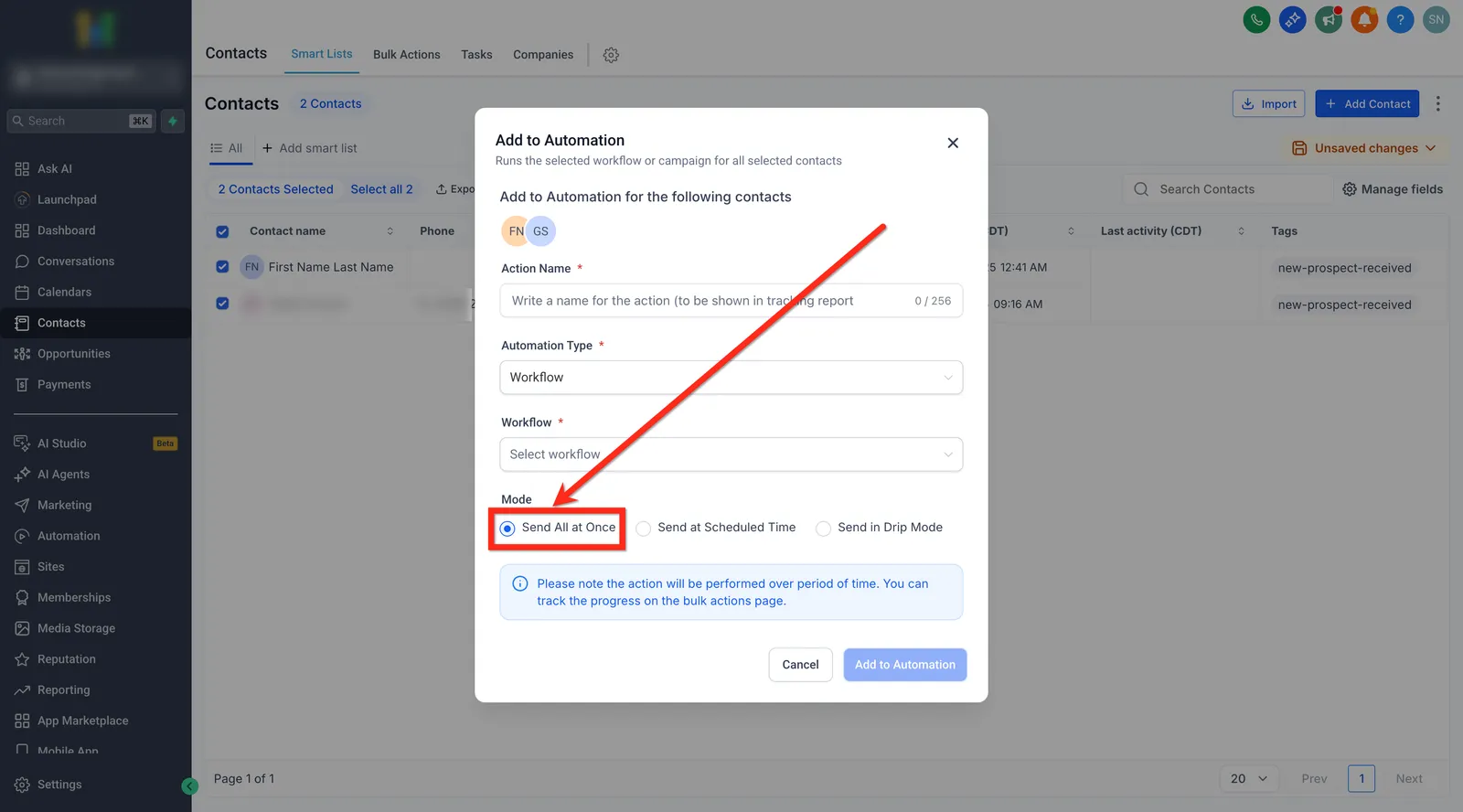
Task: Open the Select workflow dropdown
Action: [x=731, y=454]
